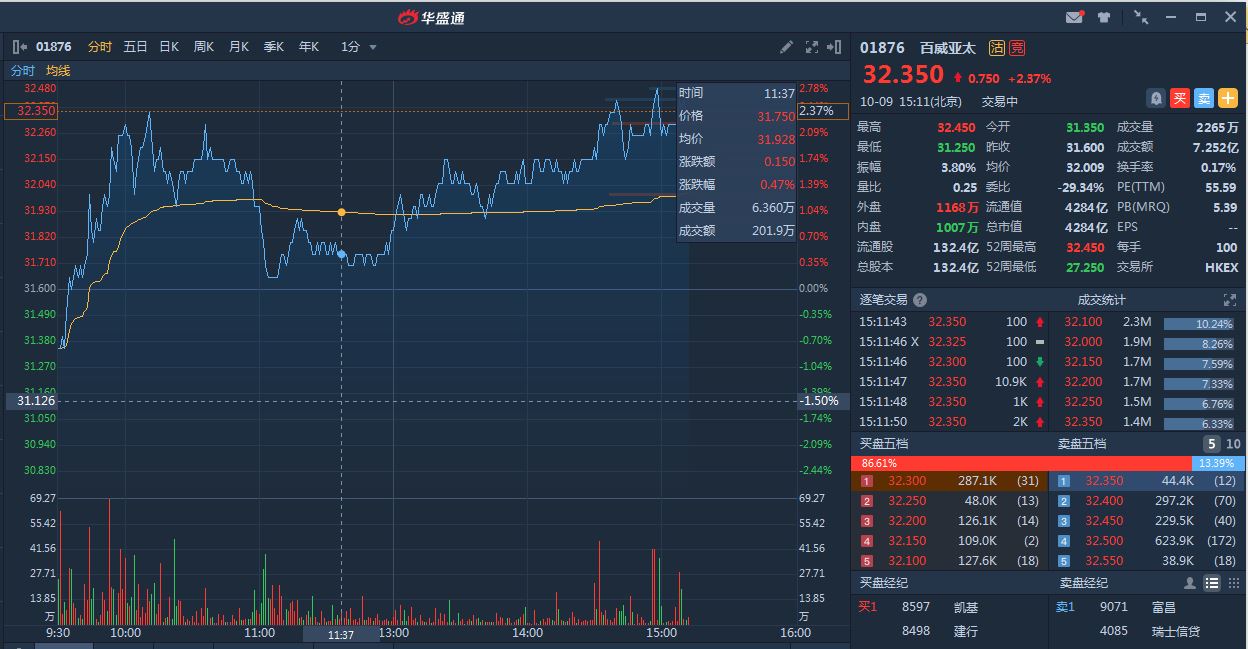
Task: Switch to the 日K chart tab
Action: [169, 47]
